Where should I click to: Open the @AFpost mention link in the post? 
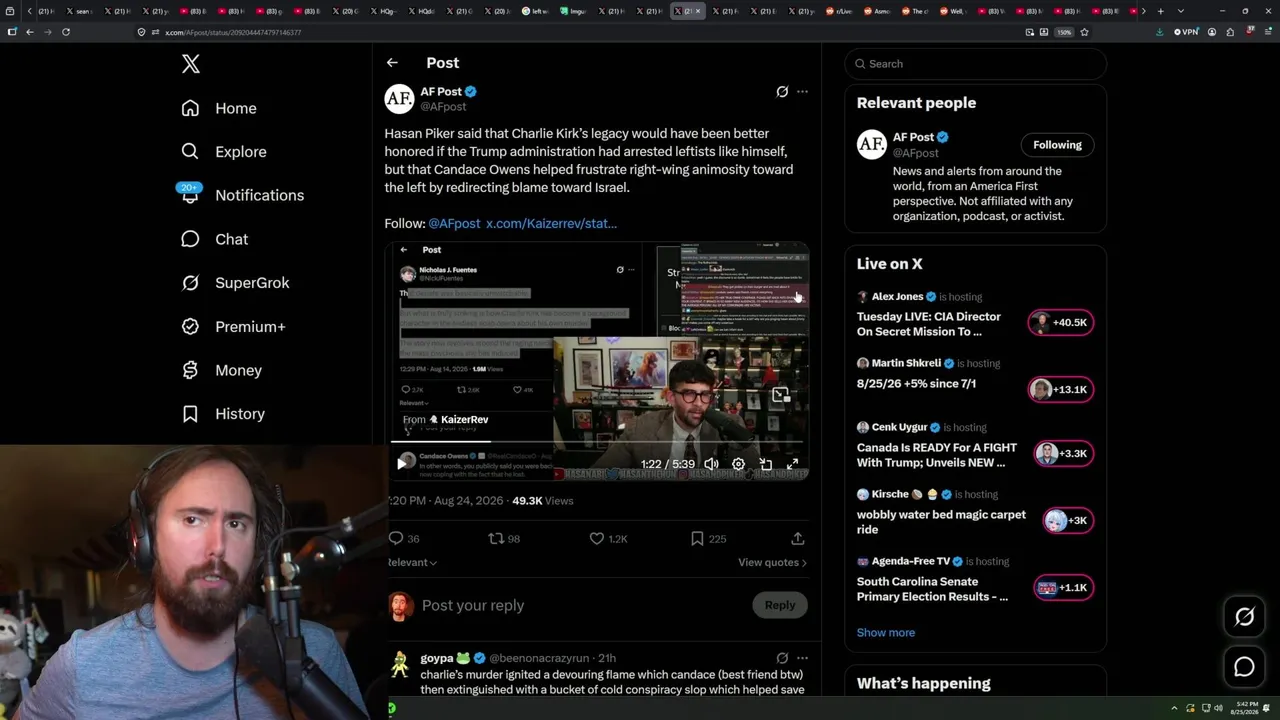pos(454,223)
